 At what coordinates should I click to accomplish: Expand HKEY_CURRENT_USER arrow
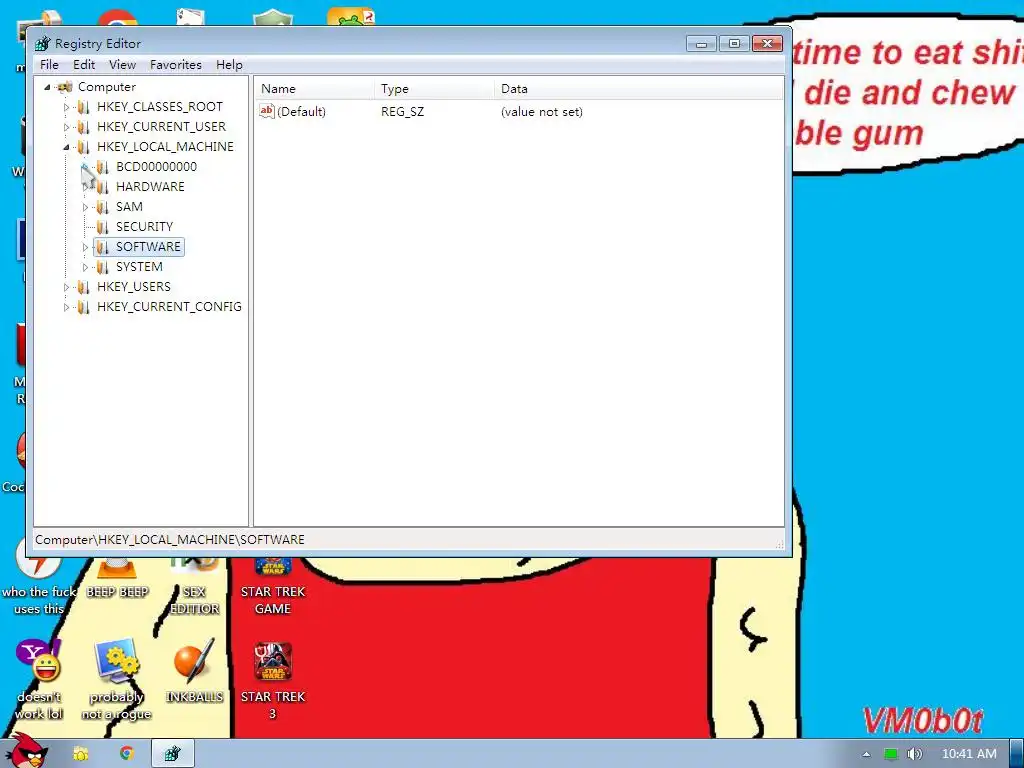pyautogui.click(x=66, y=127)
